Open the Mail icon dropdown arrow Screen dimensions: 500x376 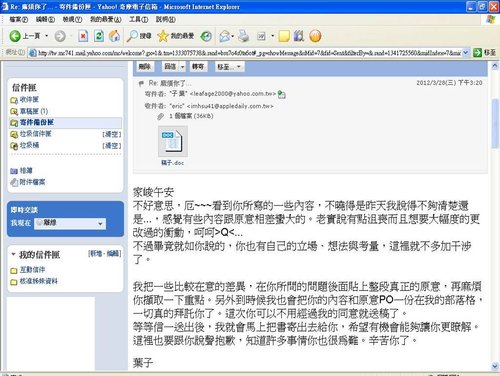click(x=233, y=36)
